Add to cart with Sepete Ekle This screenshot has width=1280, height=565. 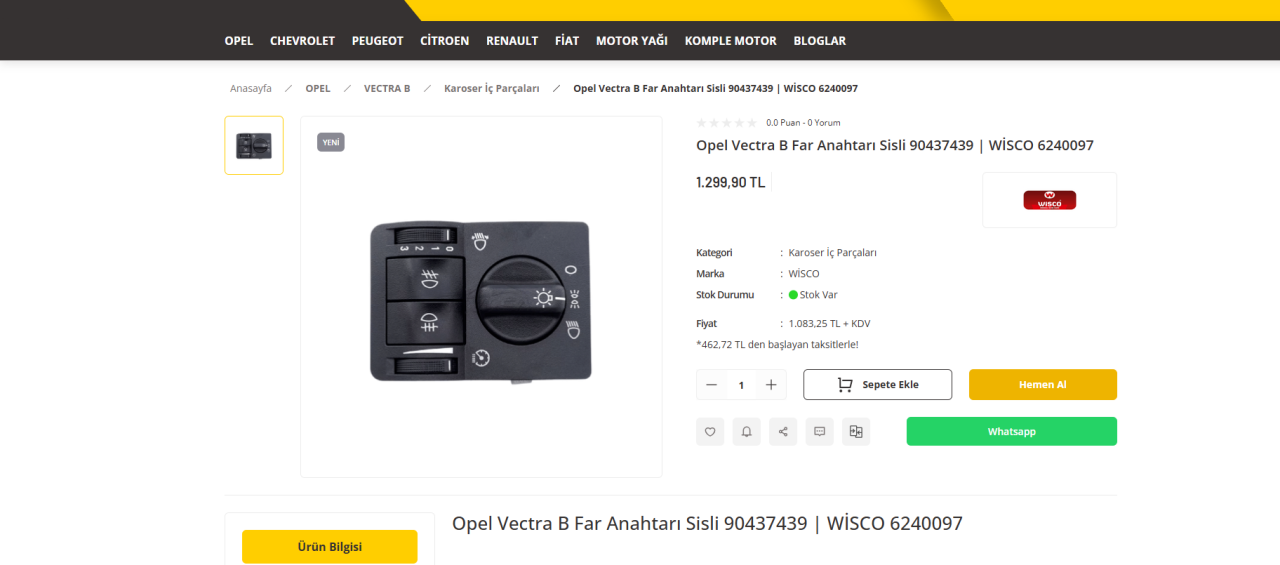[878, 385]
